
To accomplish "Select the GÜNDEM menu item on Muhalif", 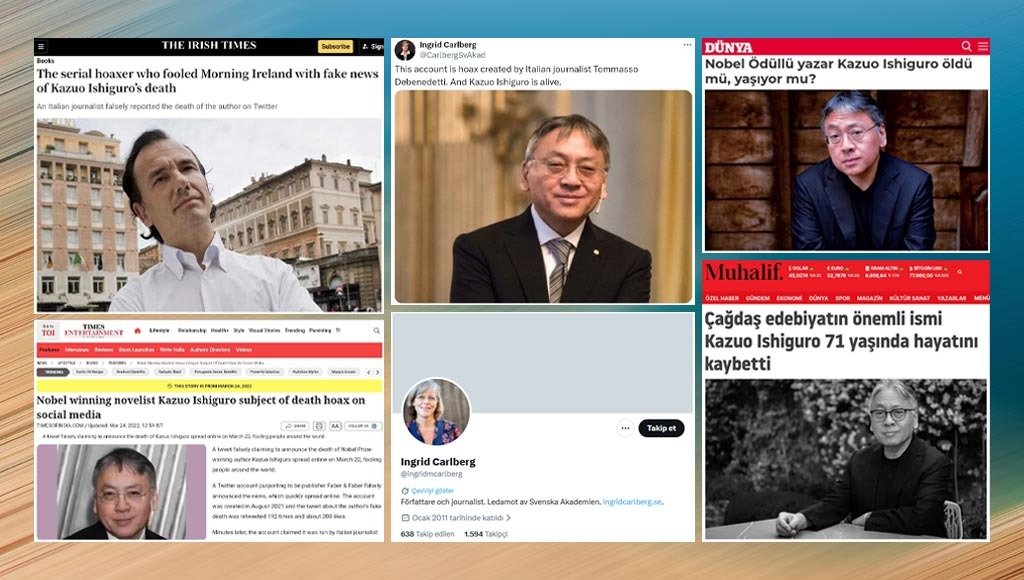I will [758, 298].
